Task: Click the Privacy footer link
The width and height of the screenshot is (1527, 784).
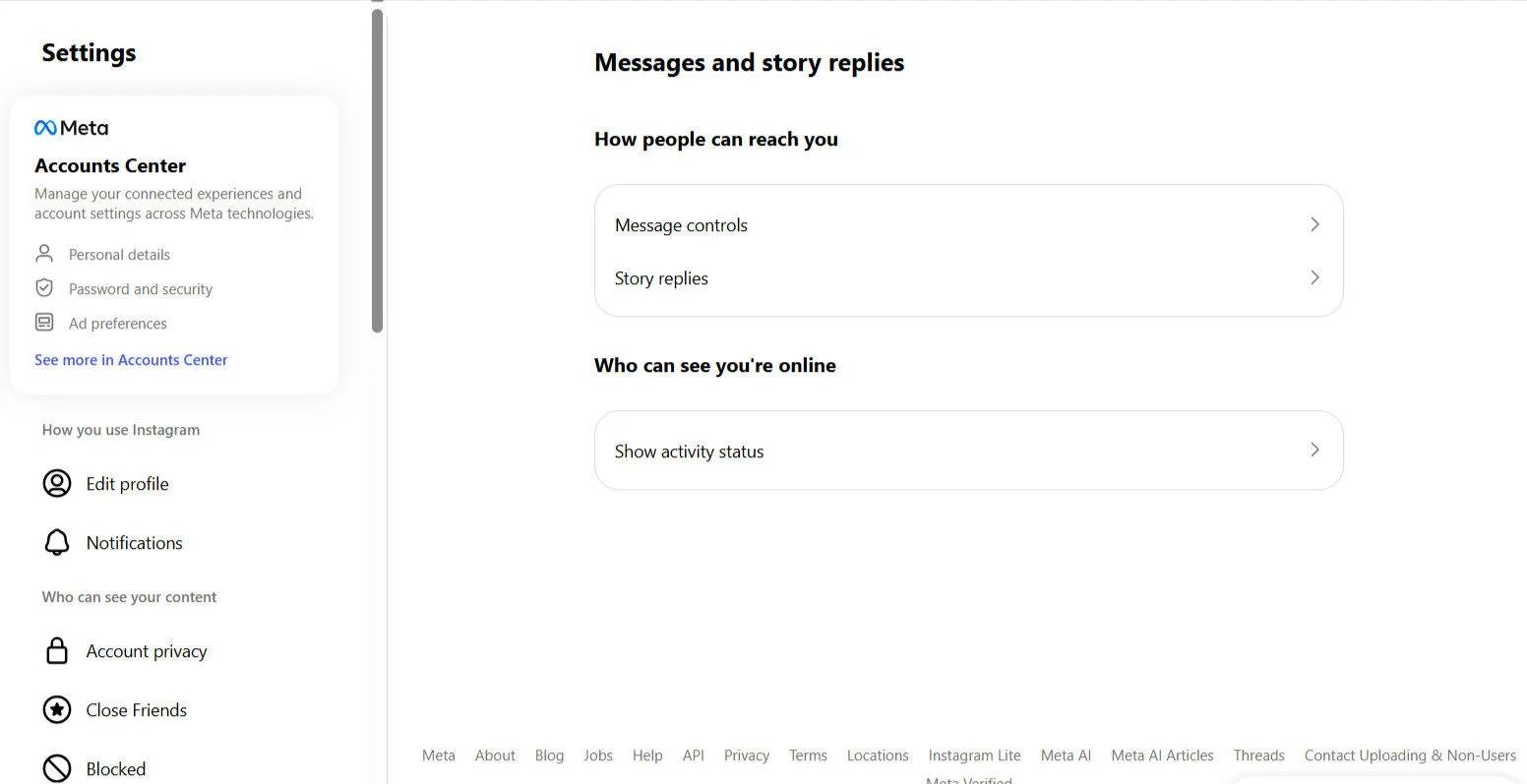Action: click(x=747, y=754)
